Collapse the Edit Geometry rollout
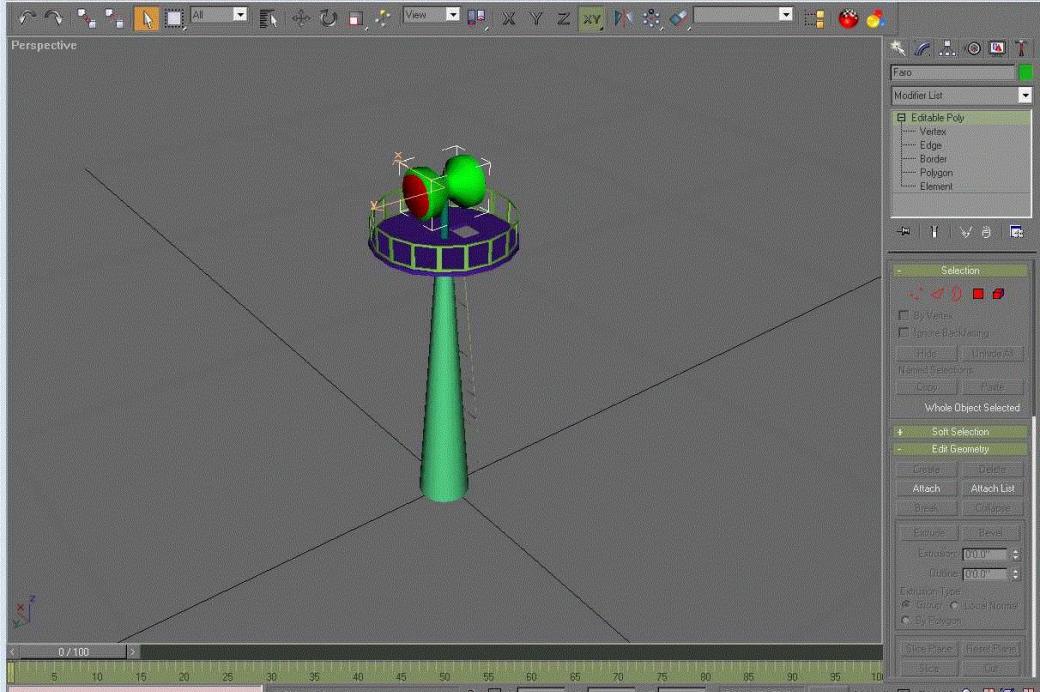Image resolution: width=1040 pixels, height=692 pixels. point(960,449)
